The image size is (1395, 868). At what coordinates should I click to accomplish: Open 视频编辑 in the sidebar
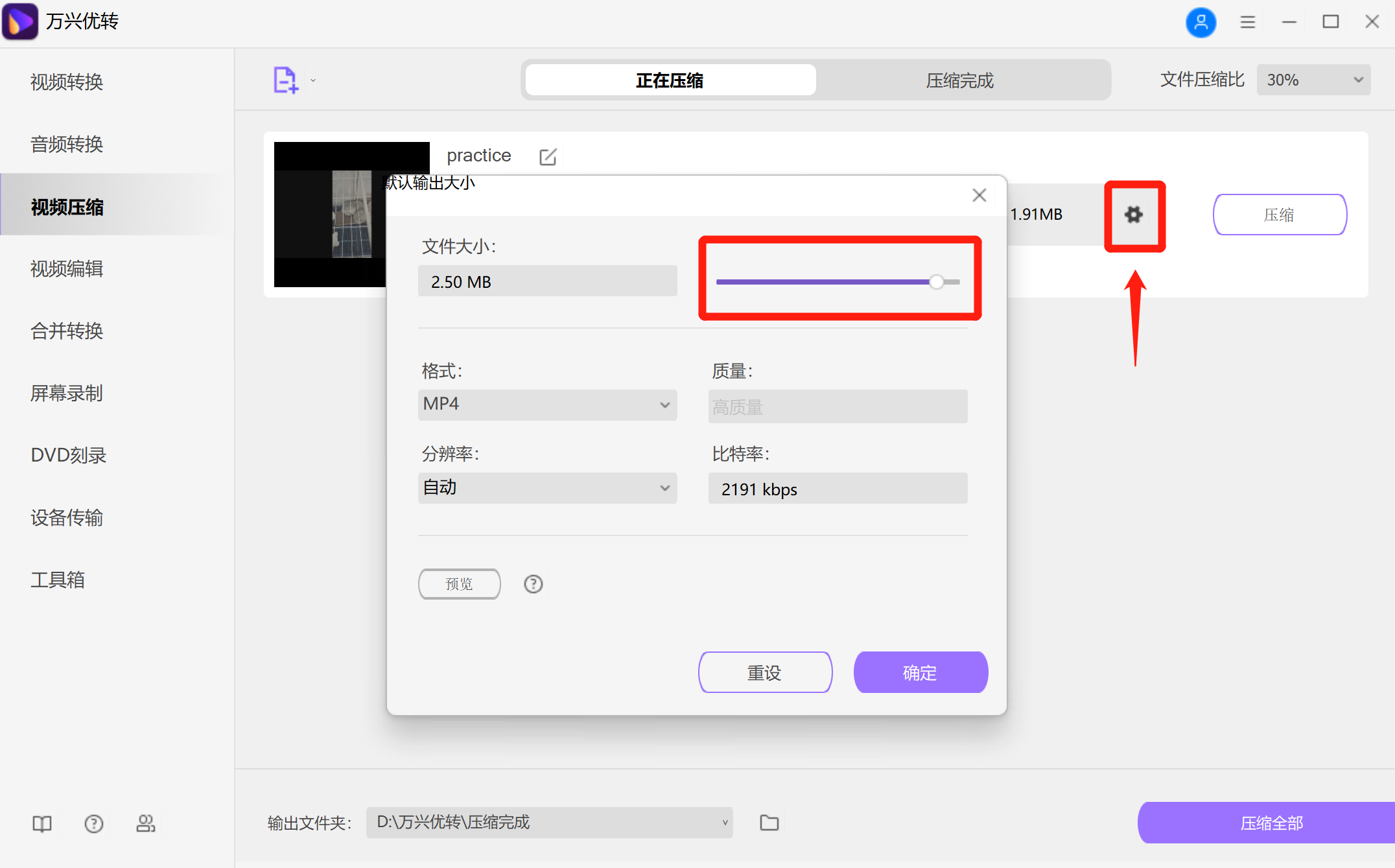point(66,268)
